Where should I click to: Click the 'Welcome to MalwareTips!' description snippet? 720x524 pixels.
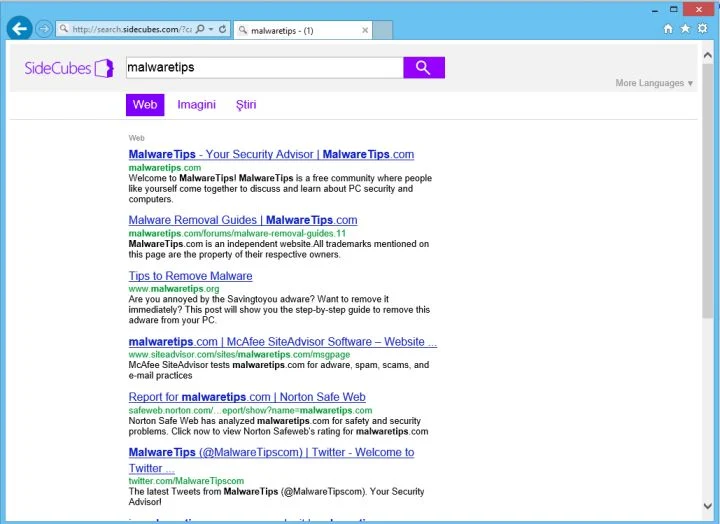coord(280,189)
